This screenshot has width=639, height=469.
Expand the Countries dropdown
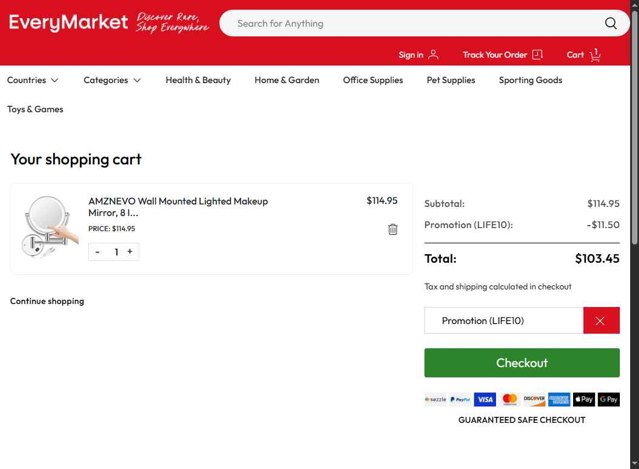[33, 80]
